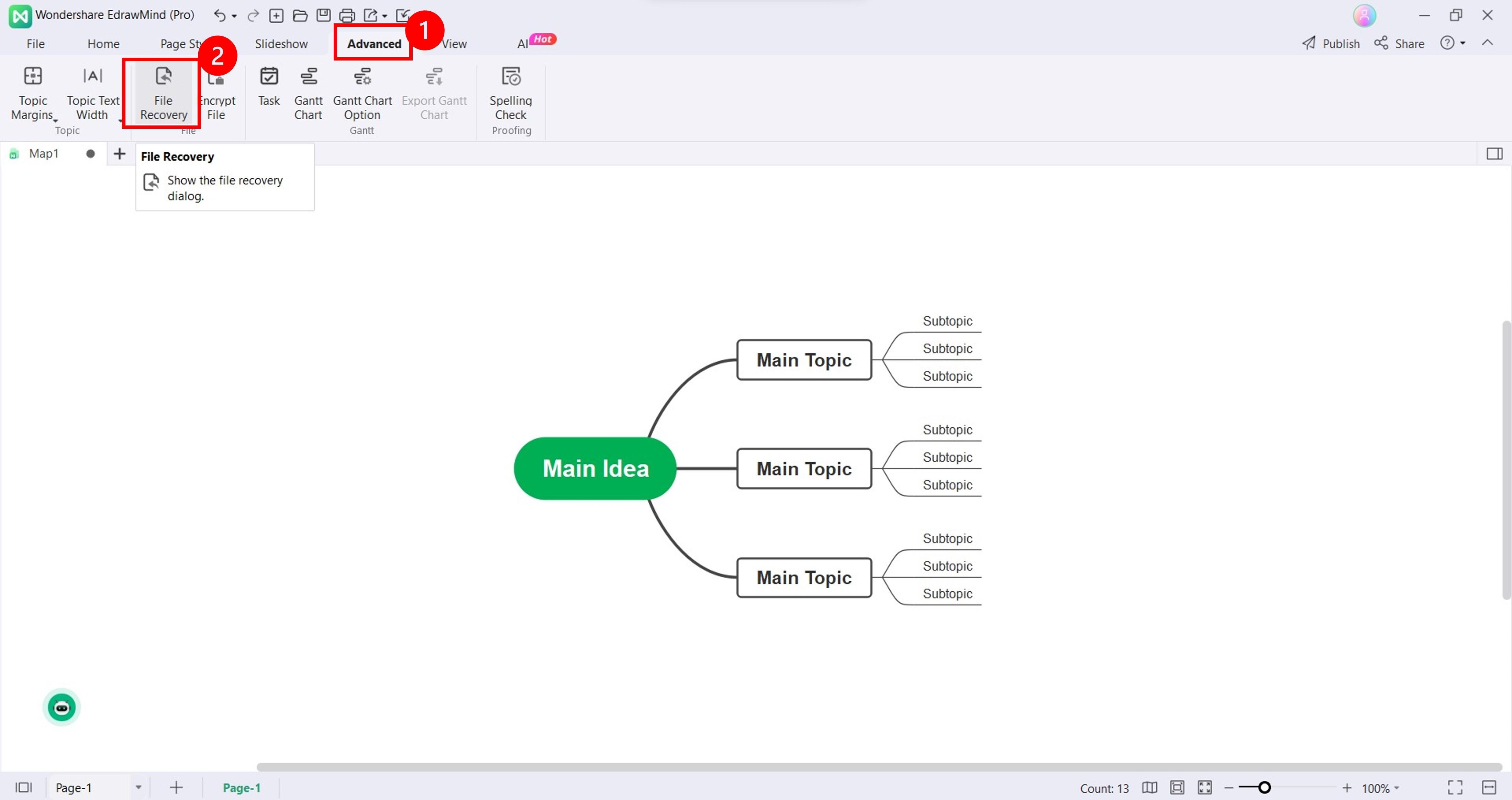
Task: Click the Publish button
Action: click(x=1331, y=43)
